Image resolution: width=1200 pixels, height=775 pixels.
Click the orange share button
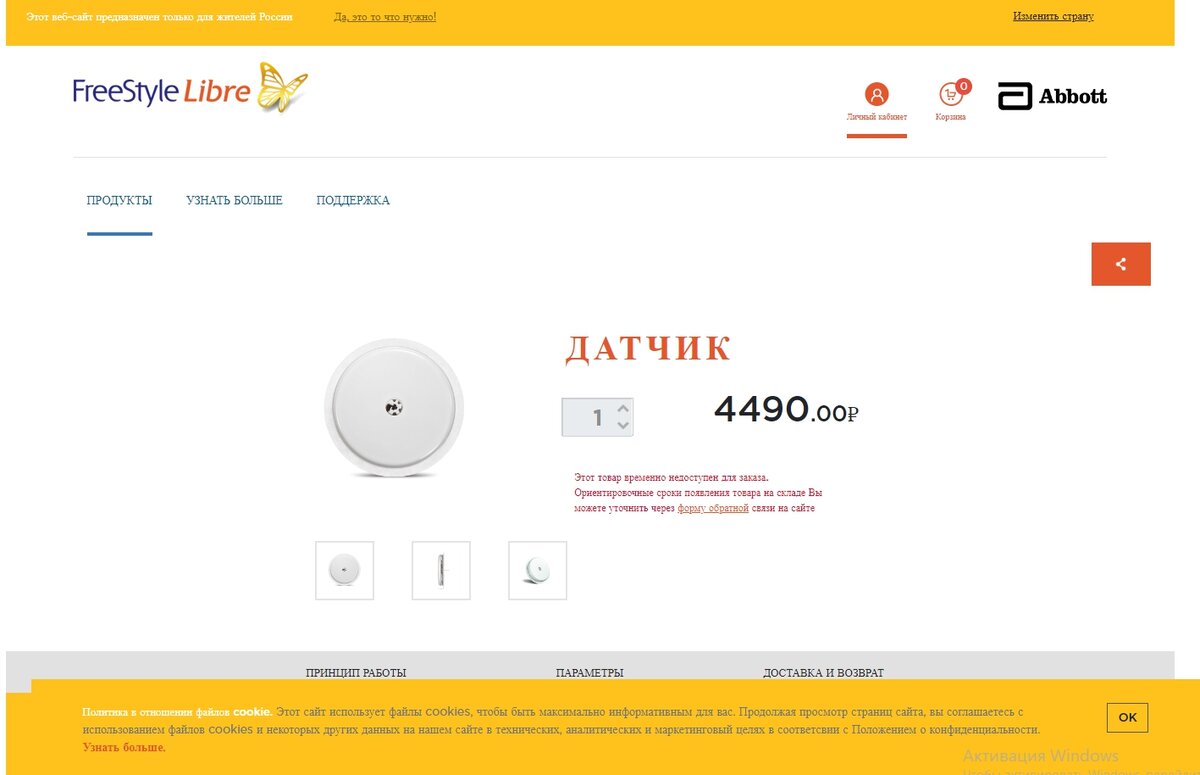click(x=1121, y=264)
